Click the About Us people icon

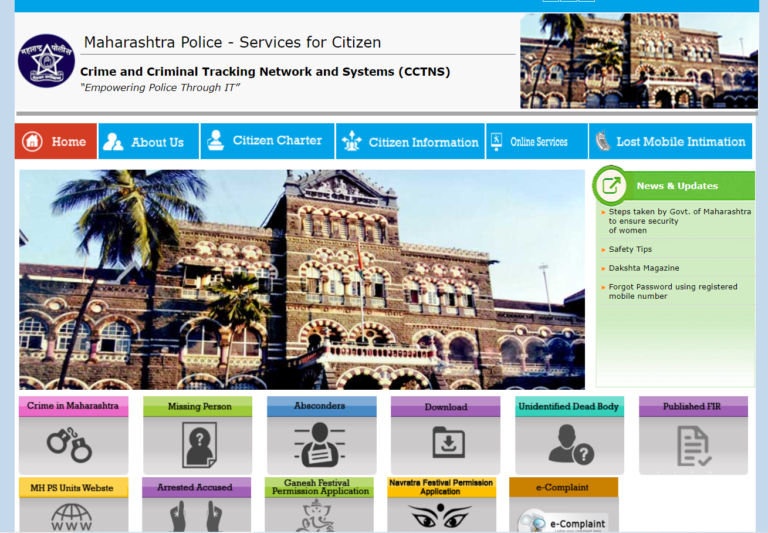click(x=113, y=142)
